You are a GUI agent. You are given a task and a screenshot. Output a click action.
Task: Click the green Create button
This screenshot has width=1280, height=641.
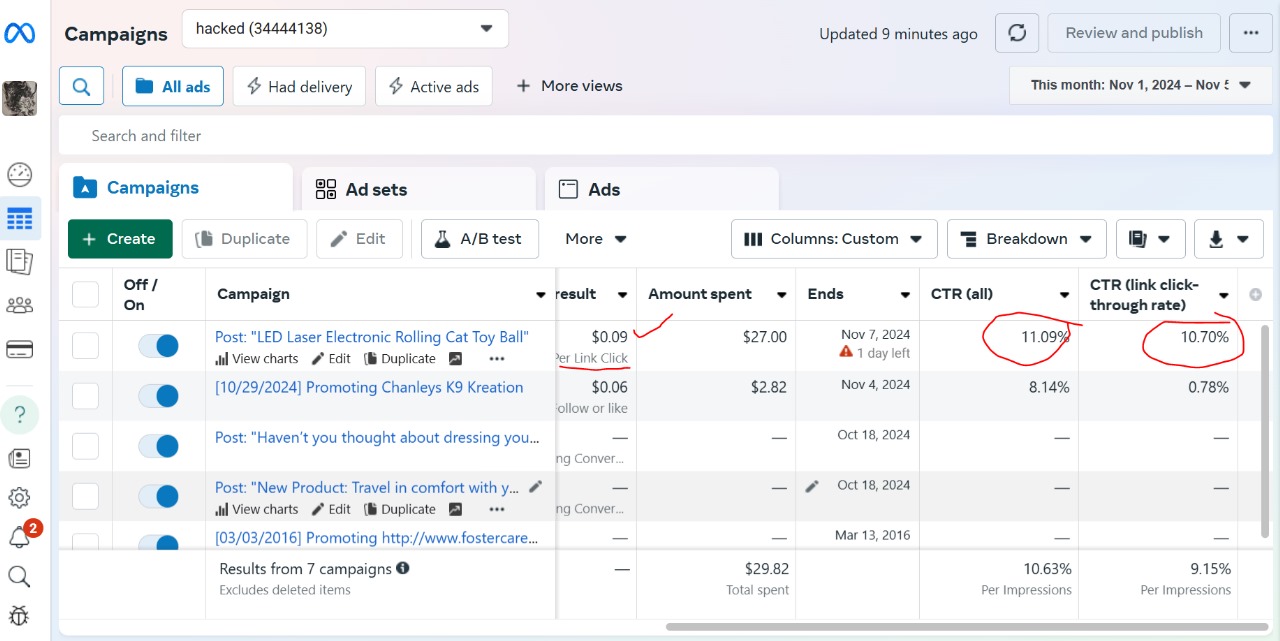click(x=120, y=239)
